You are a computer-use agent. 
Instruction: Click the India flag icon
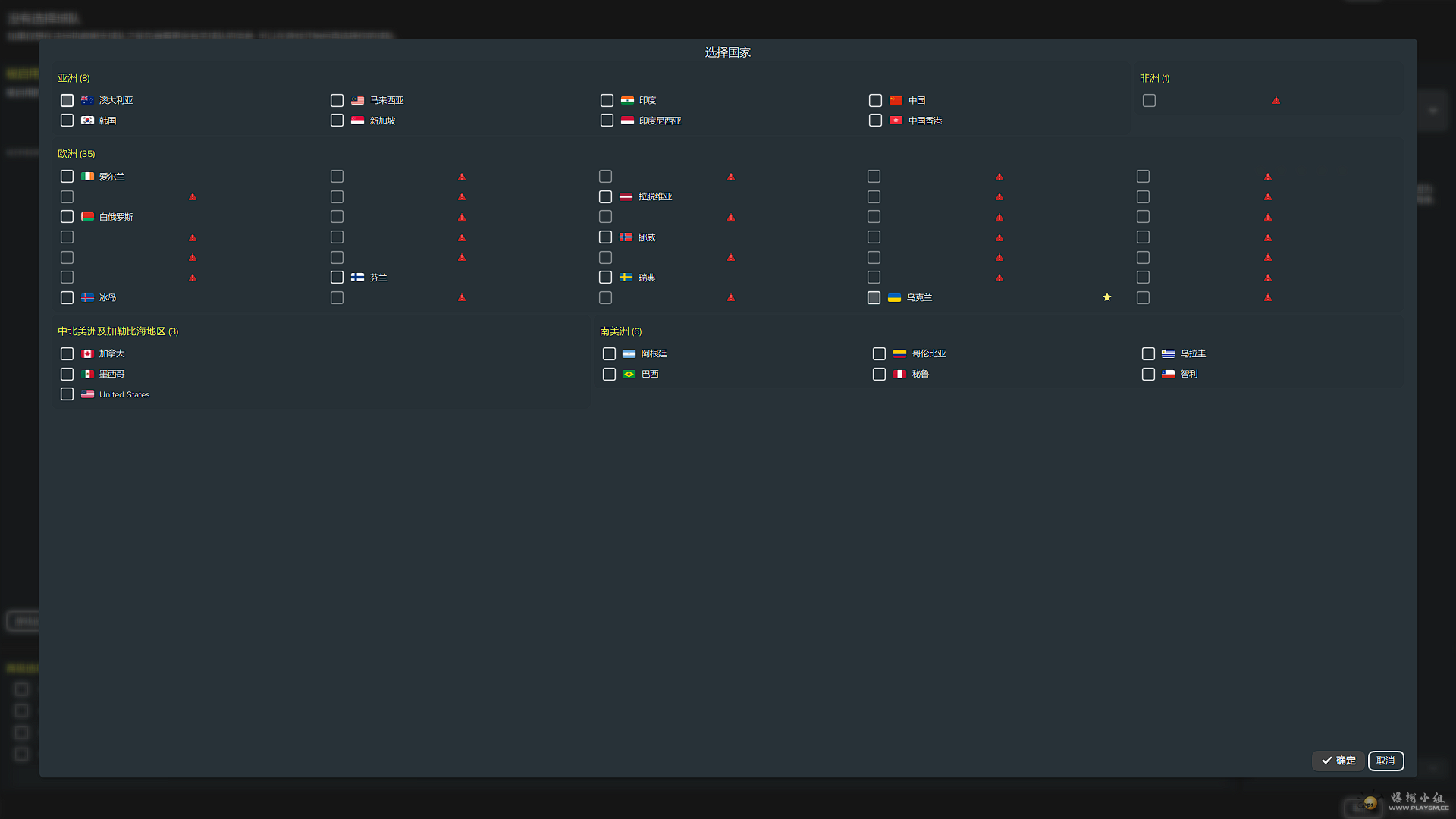627,100
